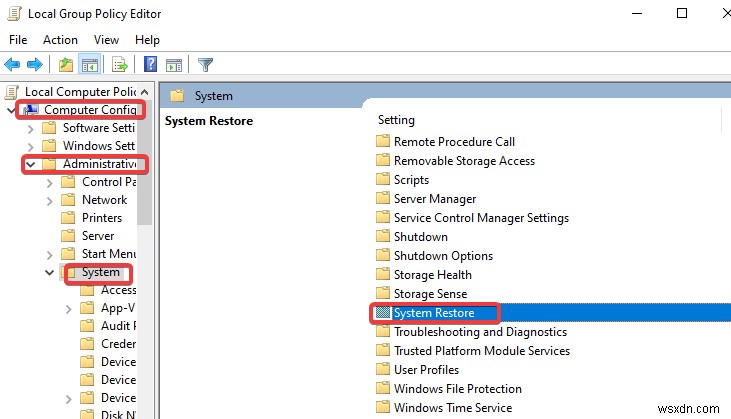Collapse the Administrative Templates node
Screen dimensions: 731x419
click(31, 164)
